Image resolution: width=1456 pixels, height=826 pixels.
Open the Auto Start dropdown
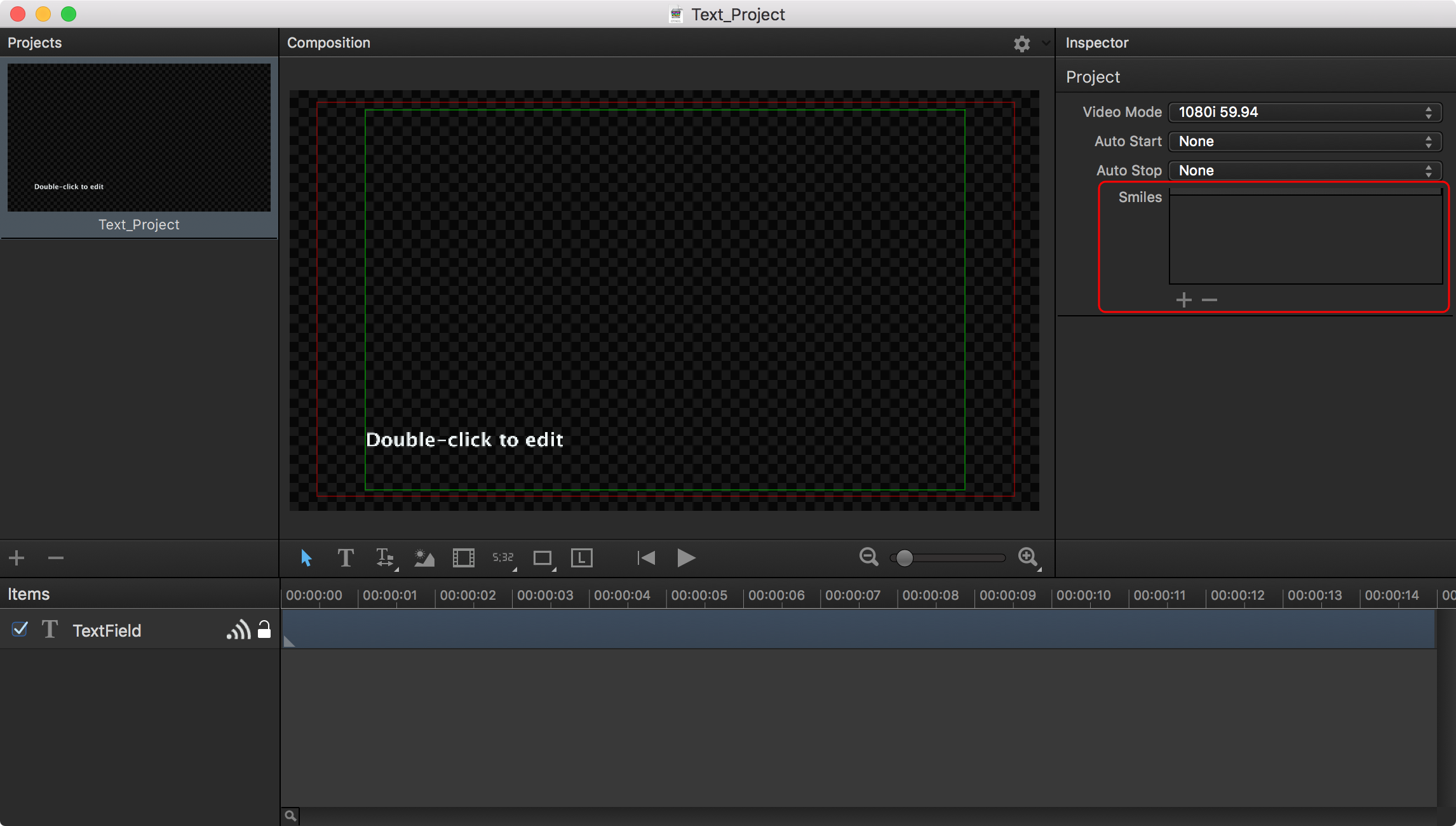point(1305,142)
